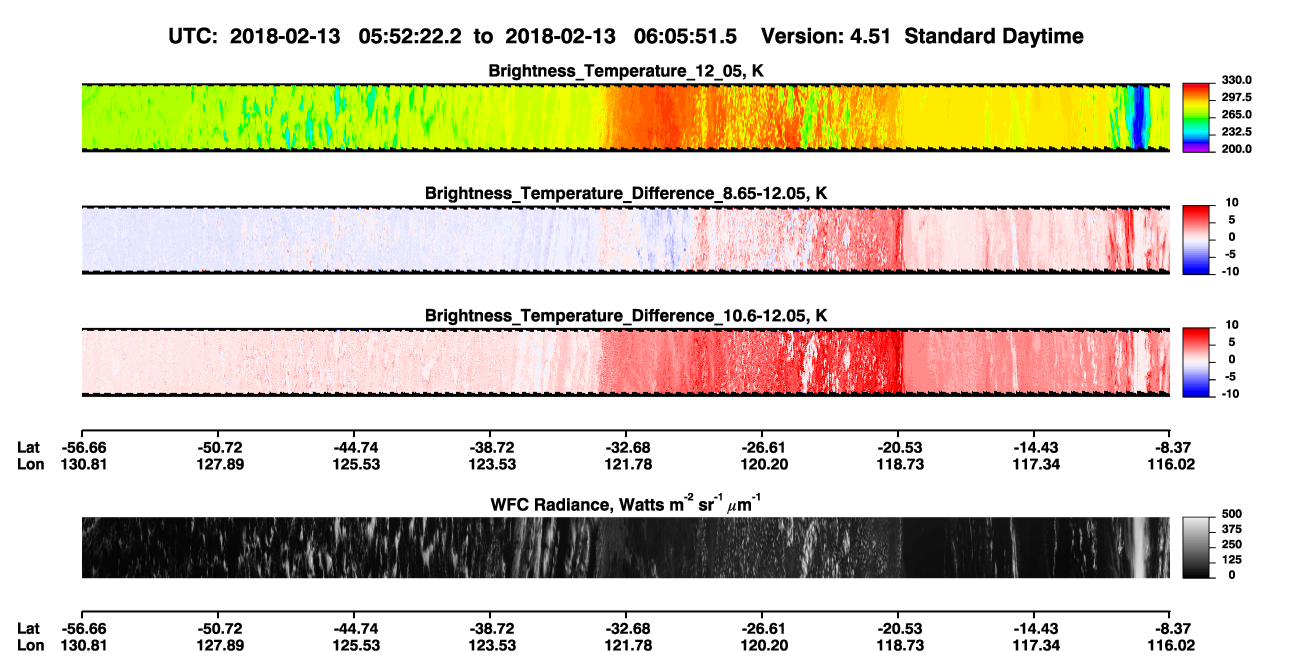Viewport: 1300px width, 667px height.
Task: Click the upper axis 'Lon' row label
Action: 30,464
